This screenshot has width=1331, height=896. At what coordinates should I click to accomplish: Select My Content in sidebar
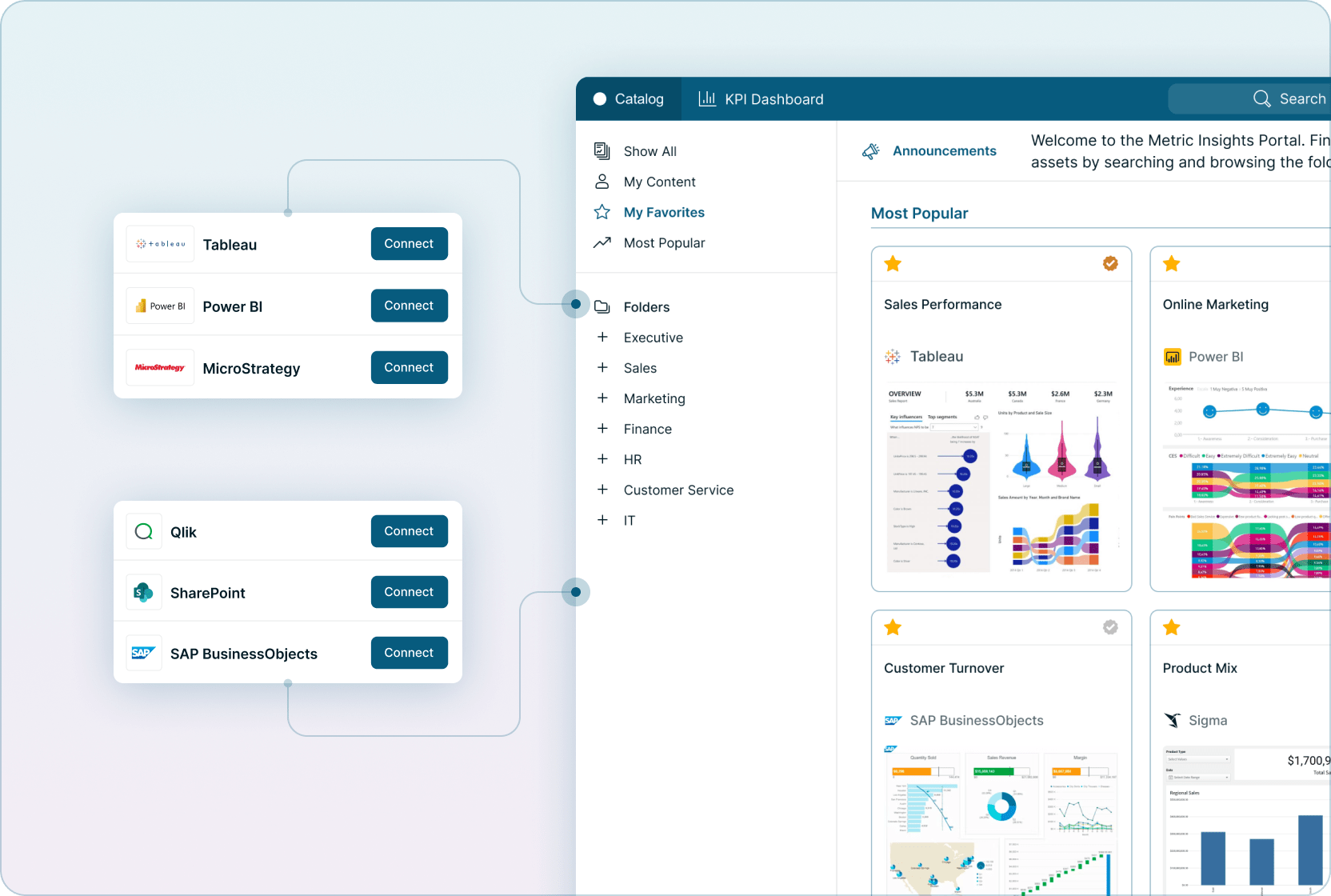click(x=659, y=182)
